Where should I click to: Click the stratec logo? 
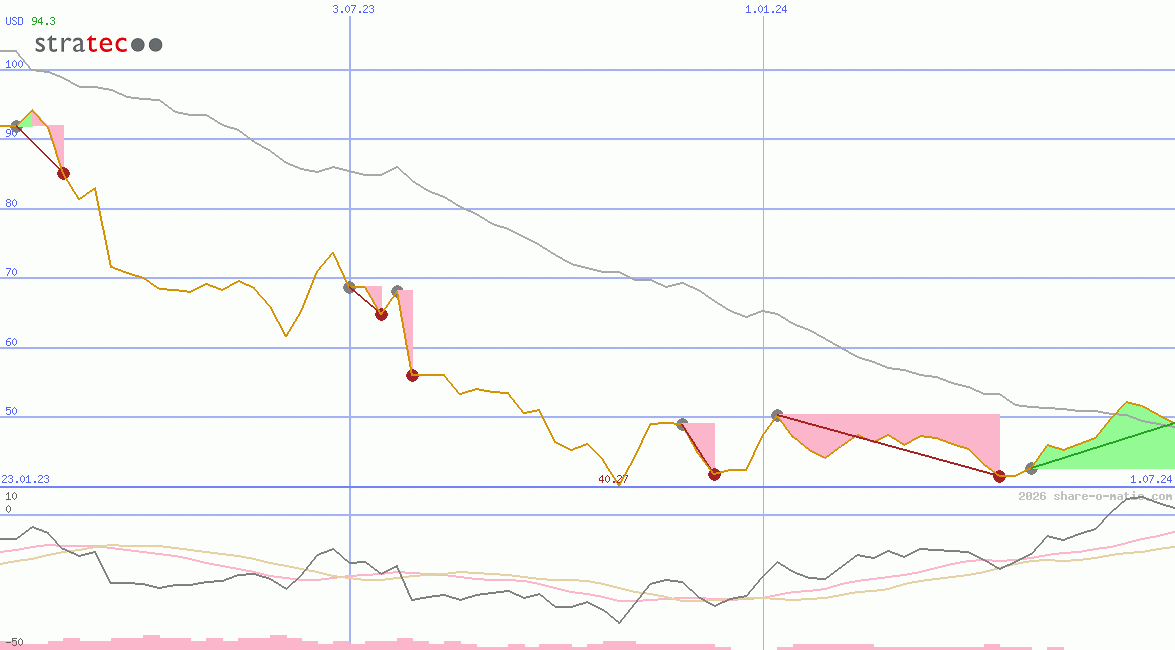coord(97,44)
